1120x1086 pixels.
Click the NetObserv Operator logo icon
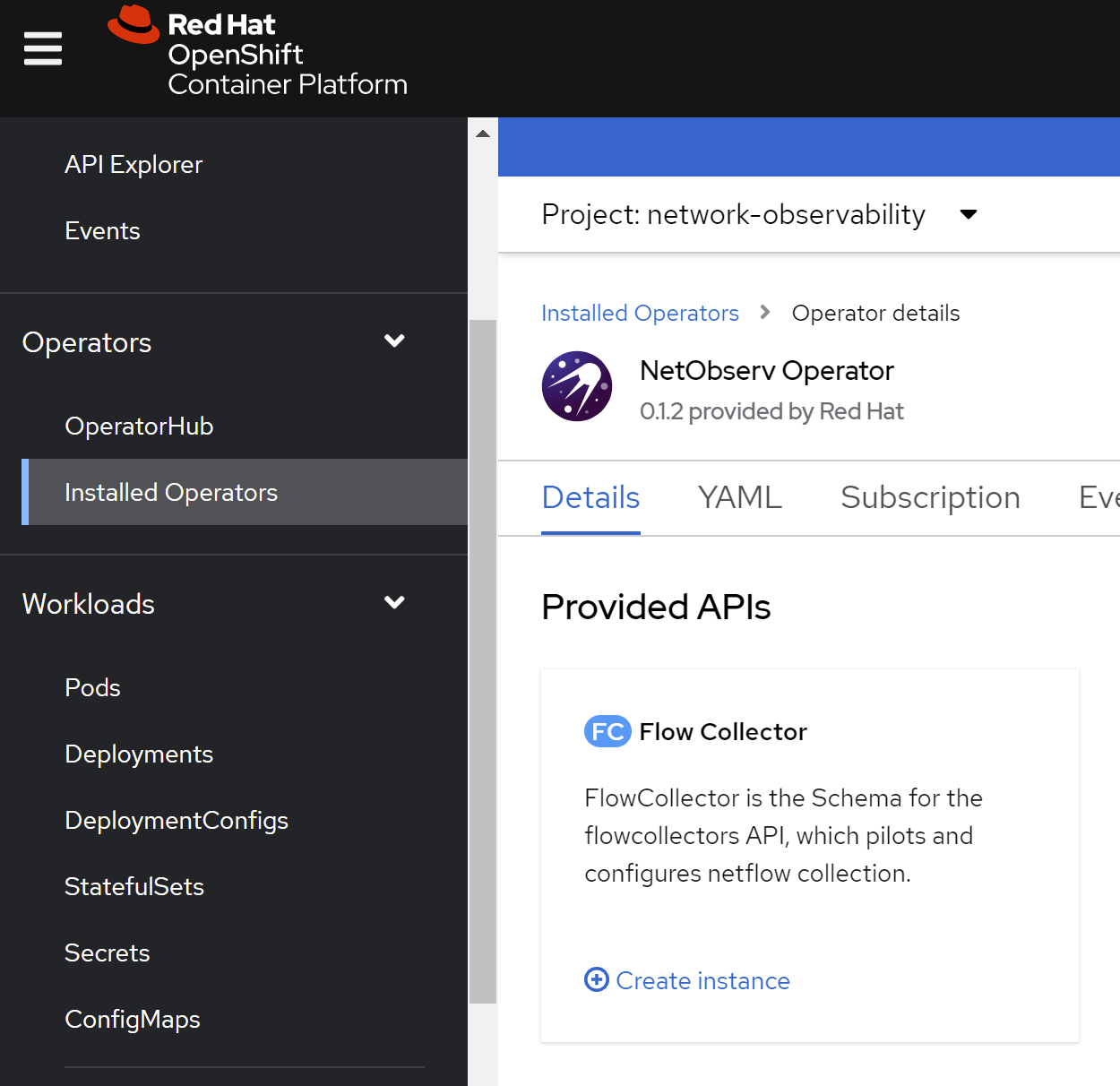tap(577, 386)
